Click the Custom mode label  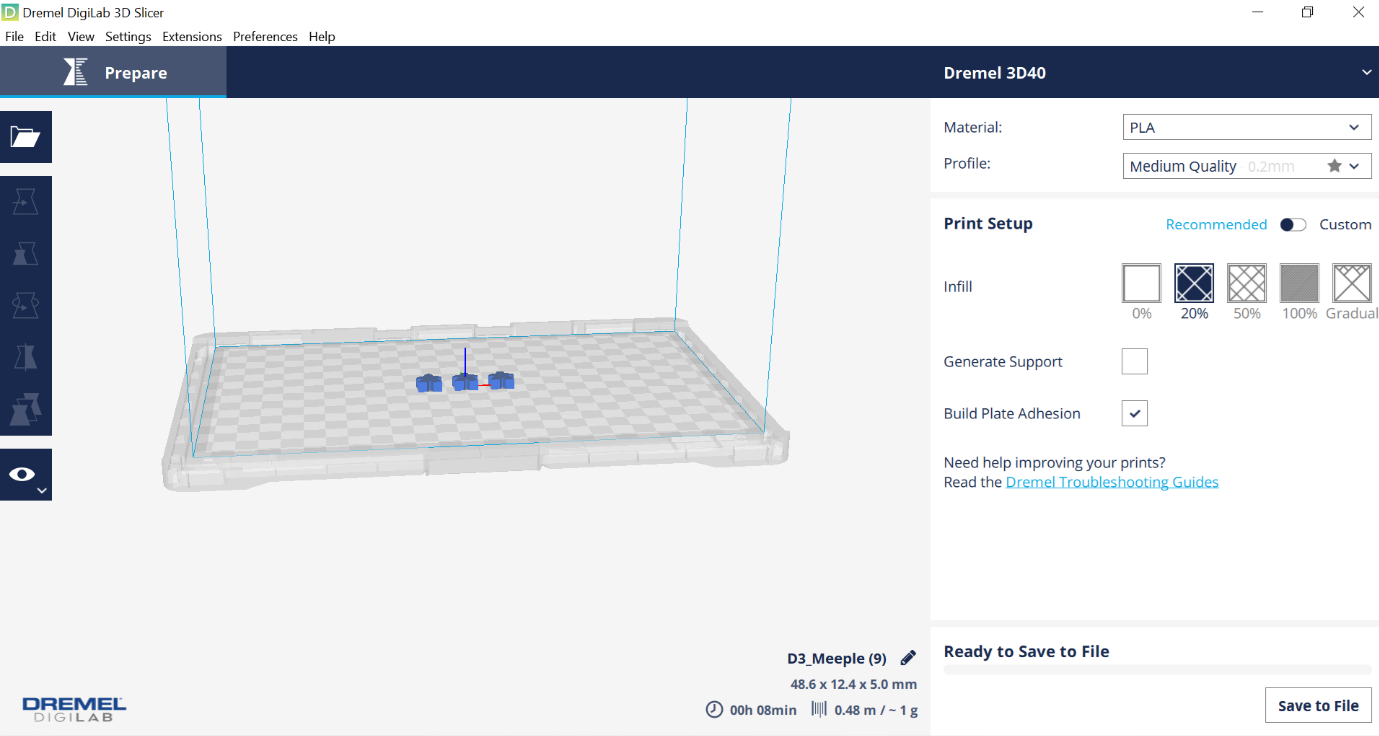[1345, 225]
